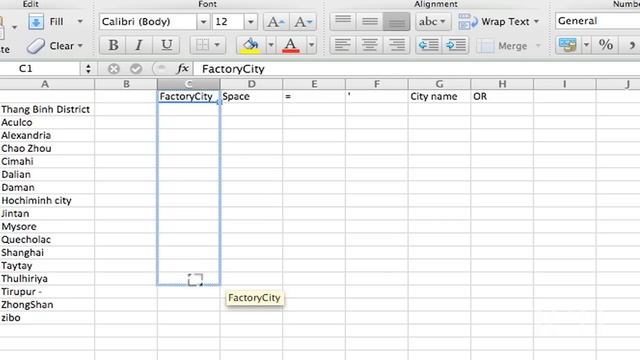
Task: Select cell containing OR
Action: point(502,96)
